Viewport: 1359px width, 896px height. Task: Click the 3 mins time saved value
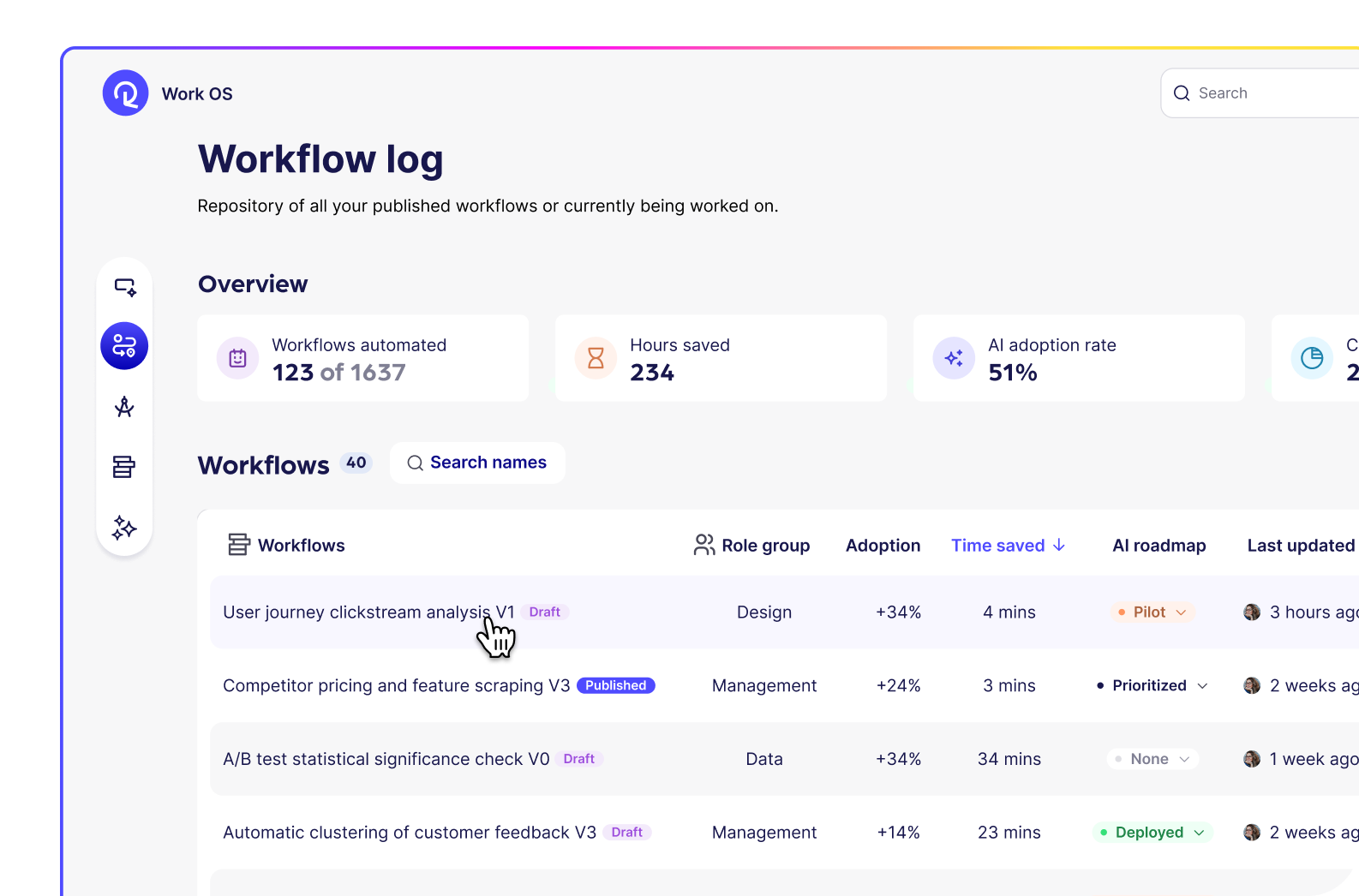click(x=1009, y=685)
